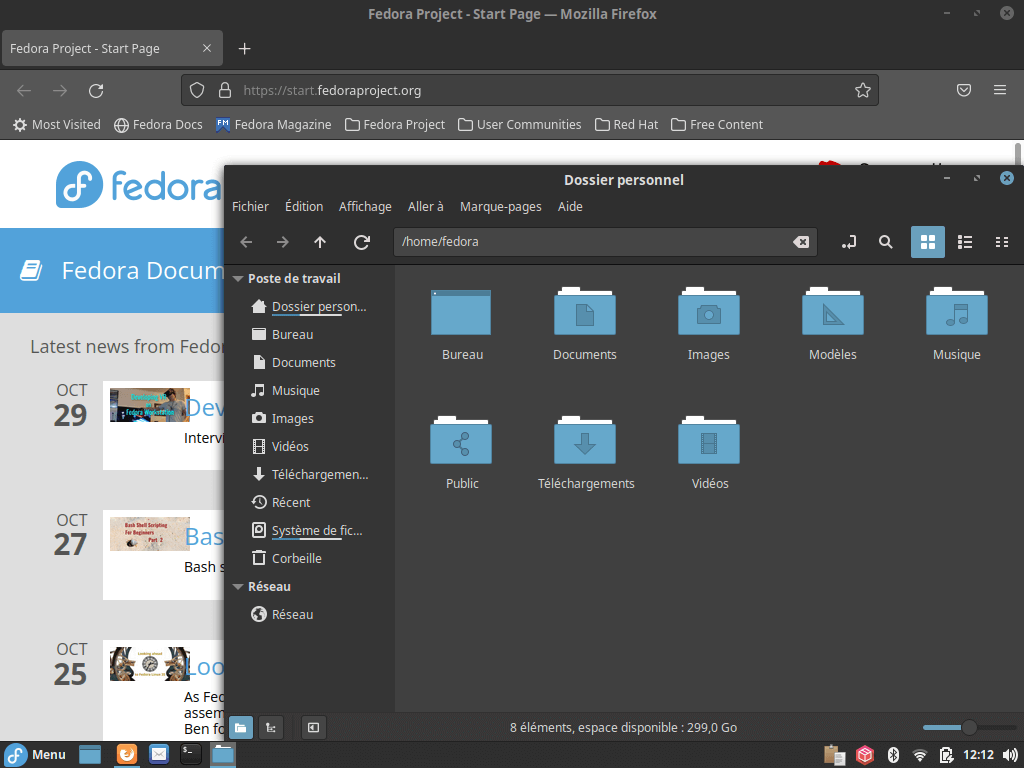Reload the current folder view
The height and width of the screenshot is (768, 1024).
click(x=362, y=242)
